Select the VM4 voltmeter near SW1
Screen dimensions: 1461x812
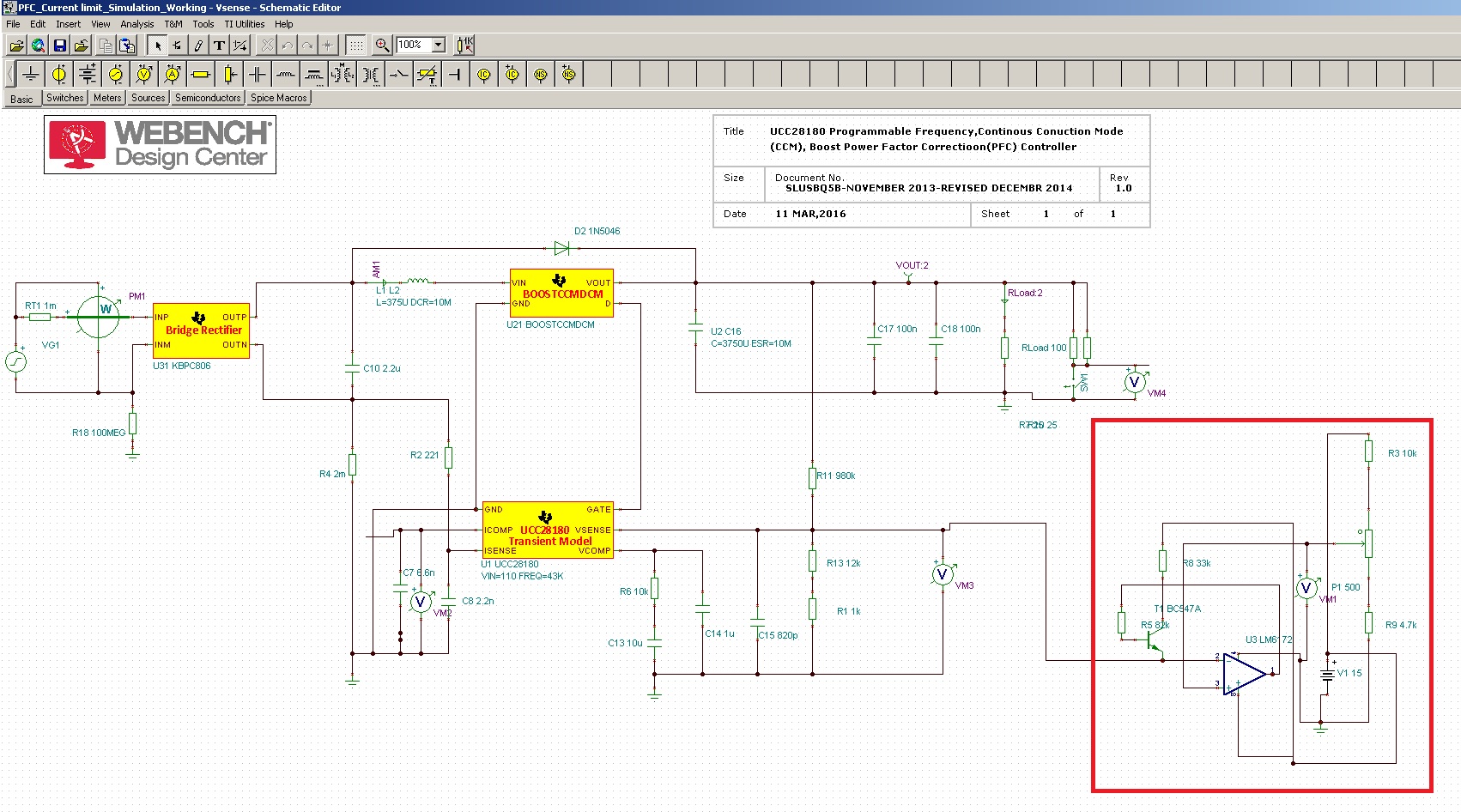1135,382
